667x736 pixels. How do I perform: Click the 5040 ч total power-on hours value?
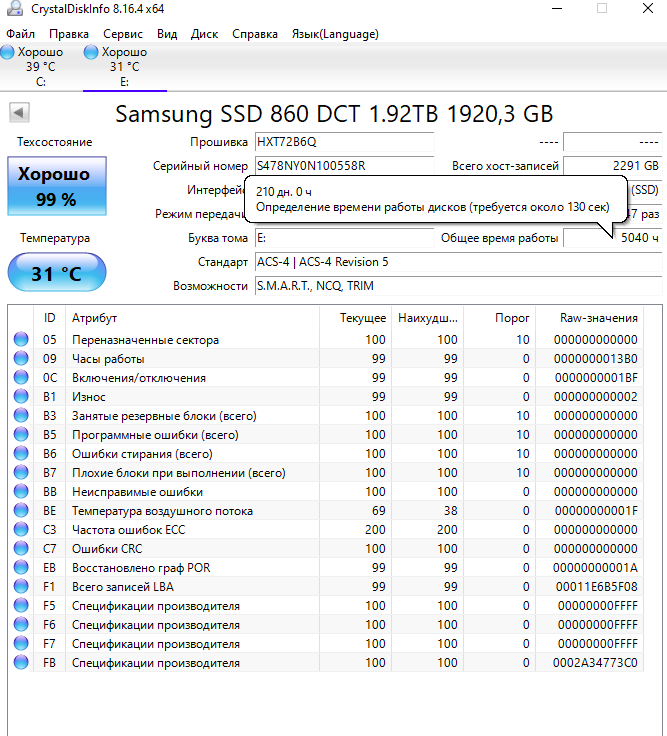coord(613,238)
